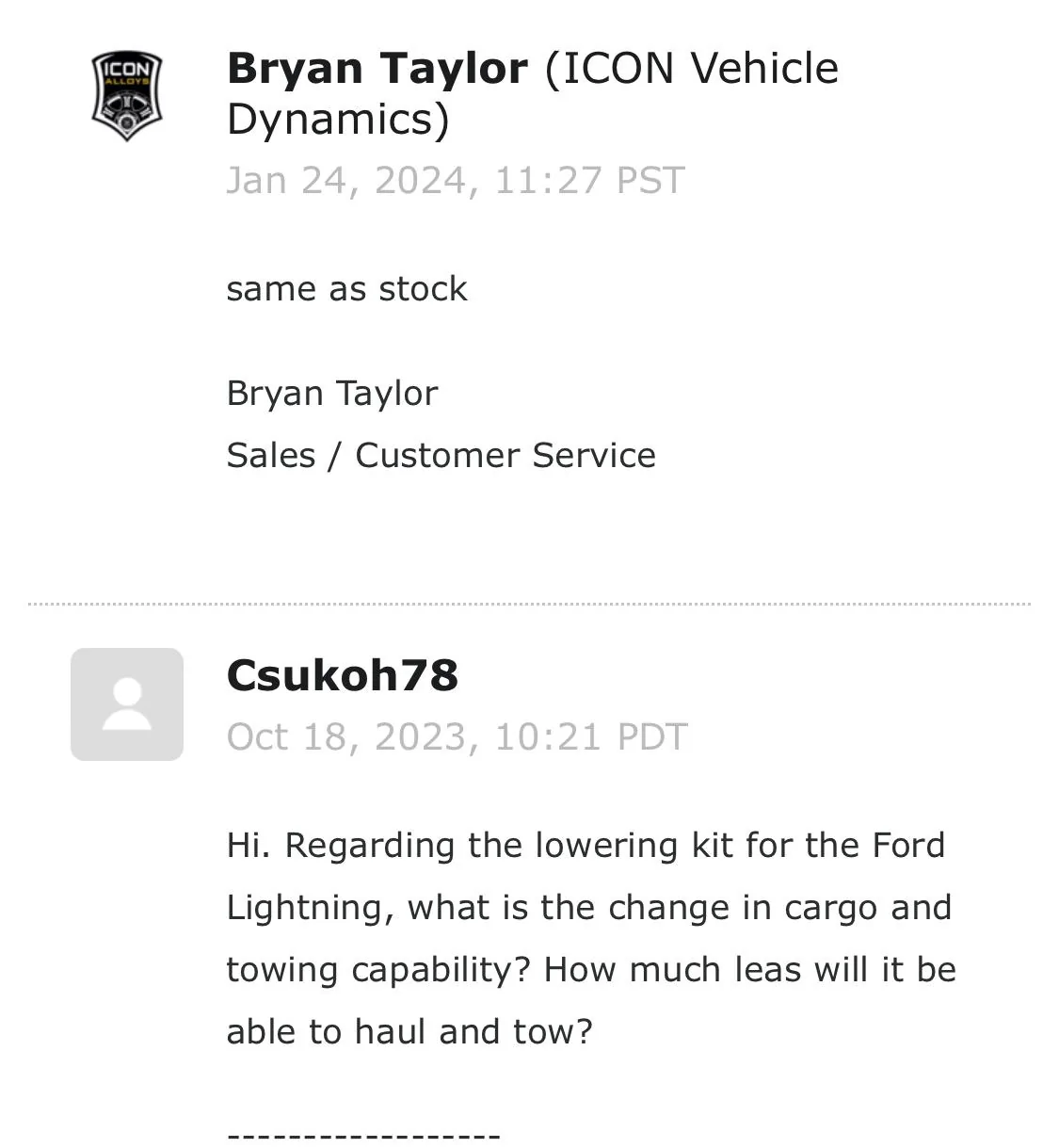Click the ICON Alloys shield logo avatar
The image size is (1059, 1148).
[127, 96]
